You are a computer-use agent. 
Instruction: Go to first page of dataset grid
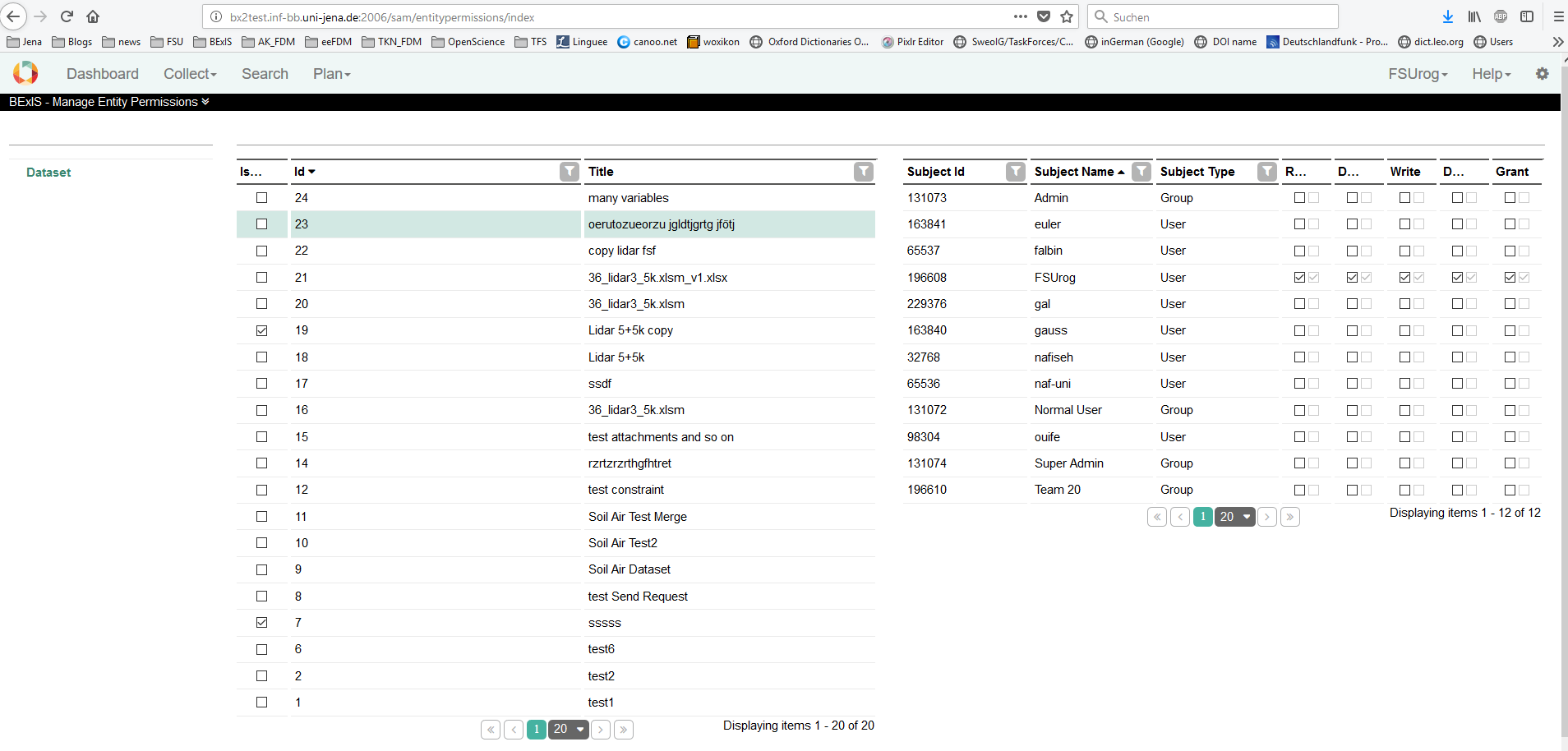point(491,730)
